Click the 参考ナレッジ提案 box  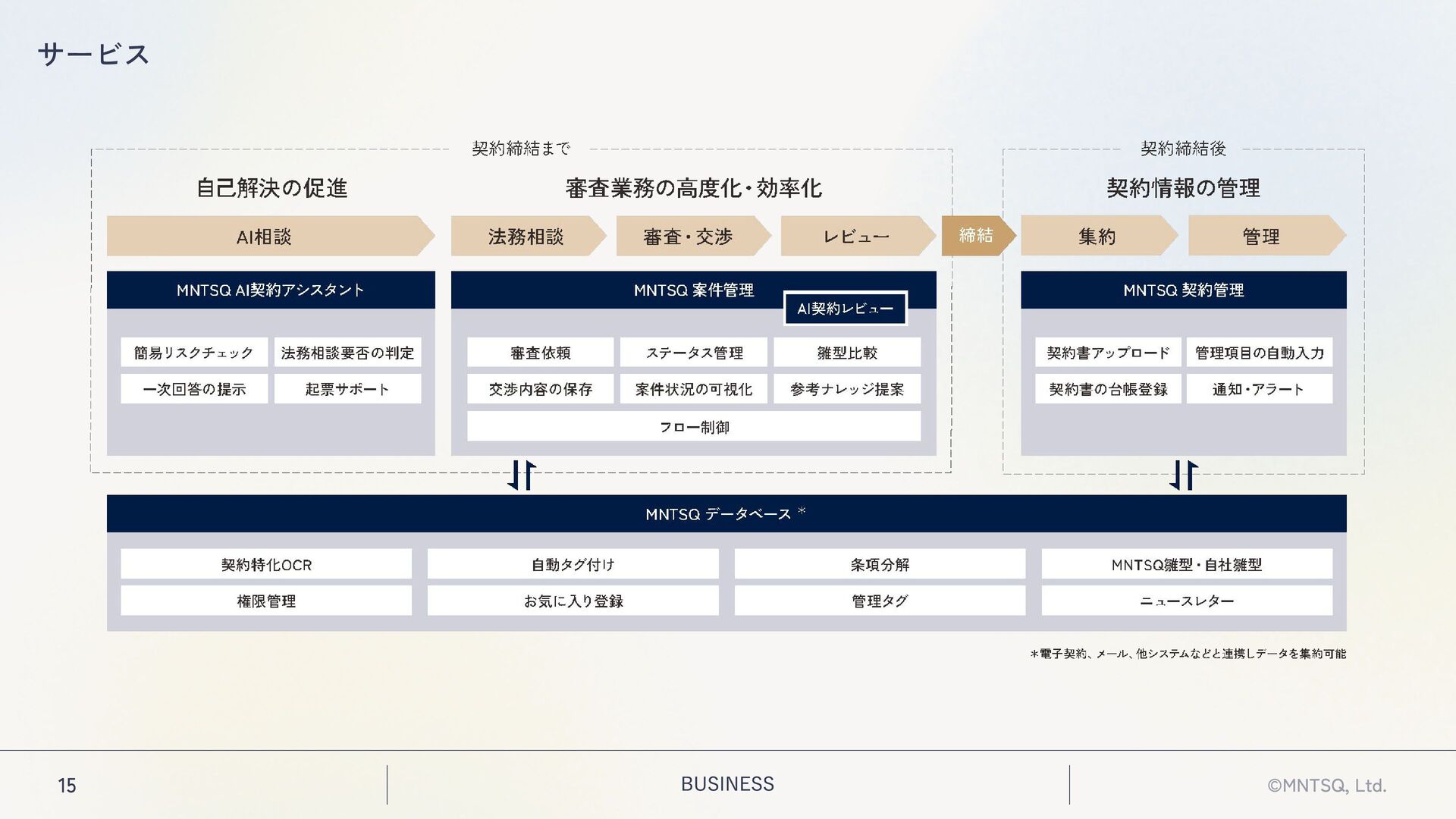tap(847, 389)
